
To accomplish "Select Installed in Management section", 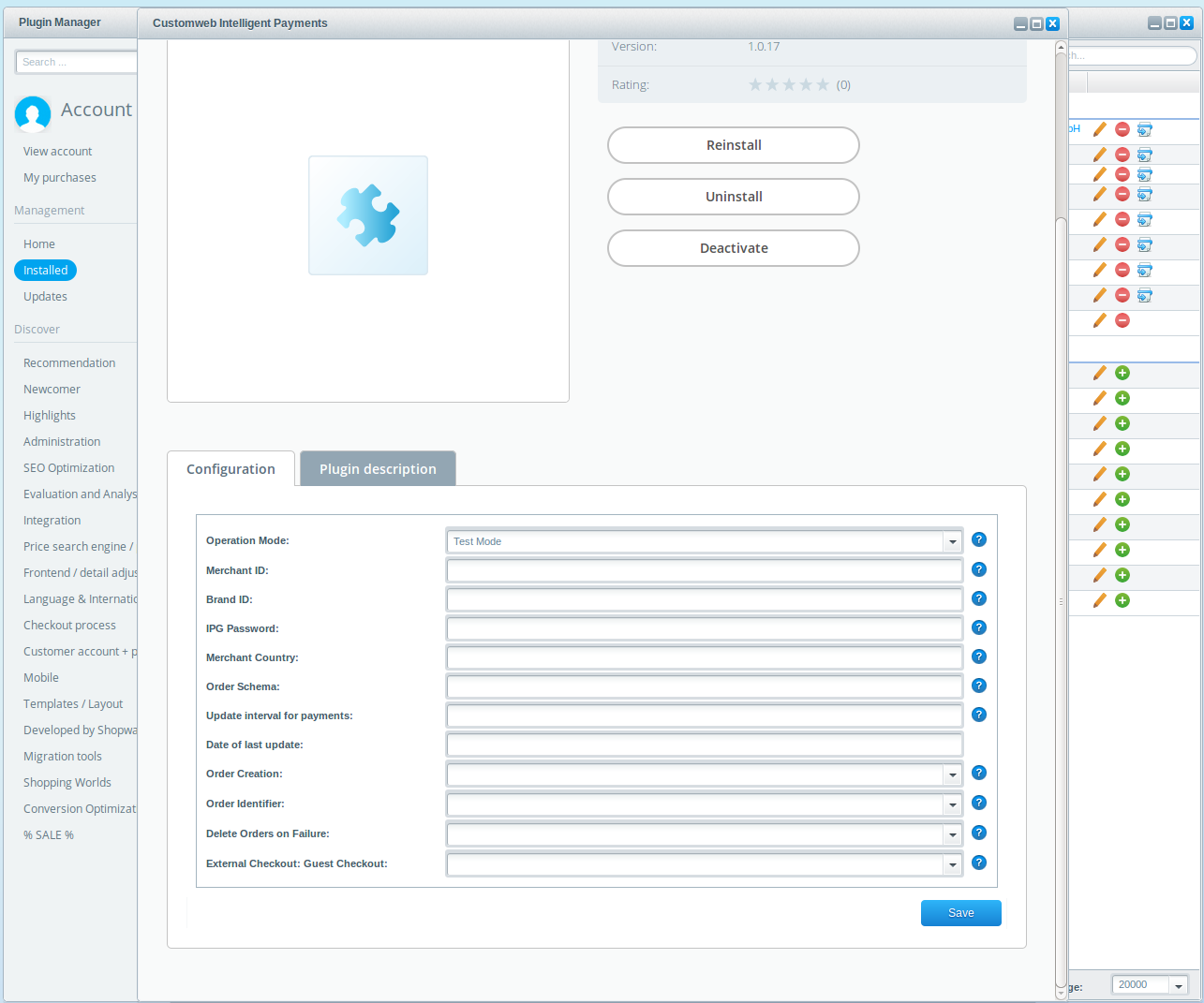I will click(46, 270).
